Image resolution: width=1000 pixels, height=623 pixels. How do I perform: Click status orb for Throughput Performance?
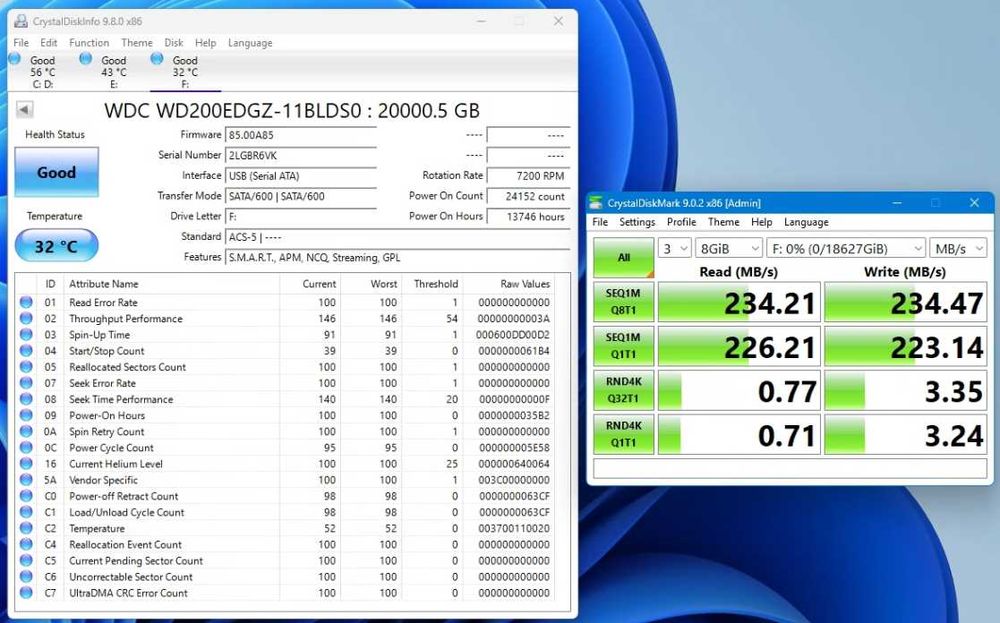click(x=26, y=318)
